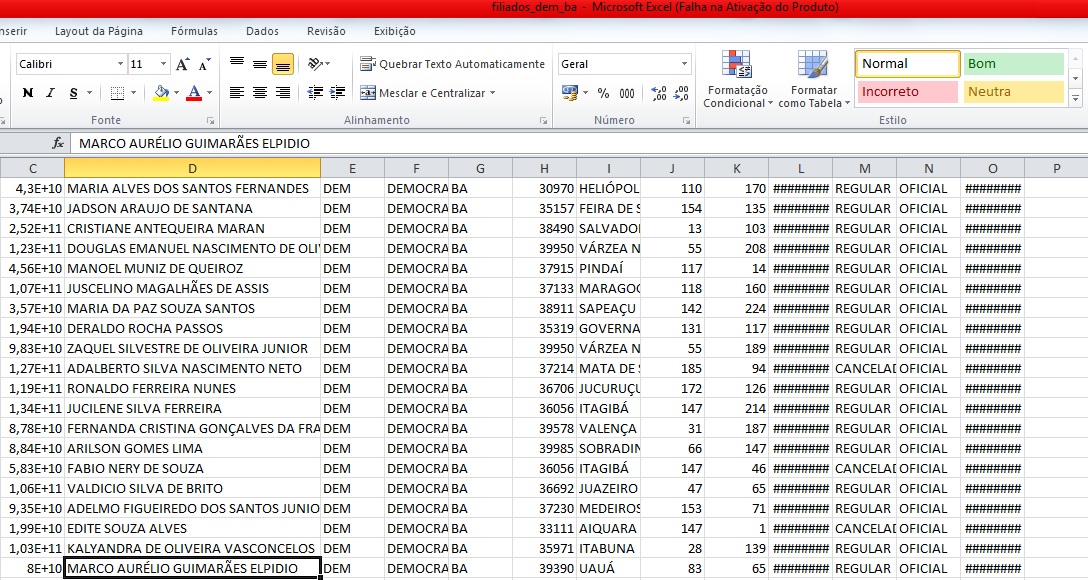Apply the Bom cell style
The height and width of the screenshot is (580, 1088).
(1014, 64)
